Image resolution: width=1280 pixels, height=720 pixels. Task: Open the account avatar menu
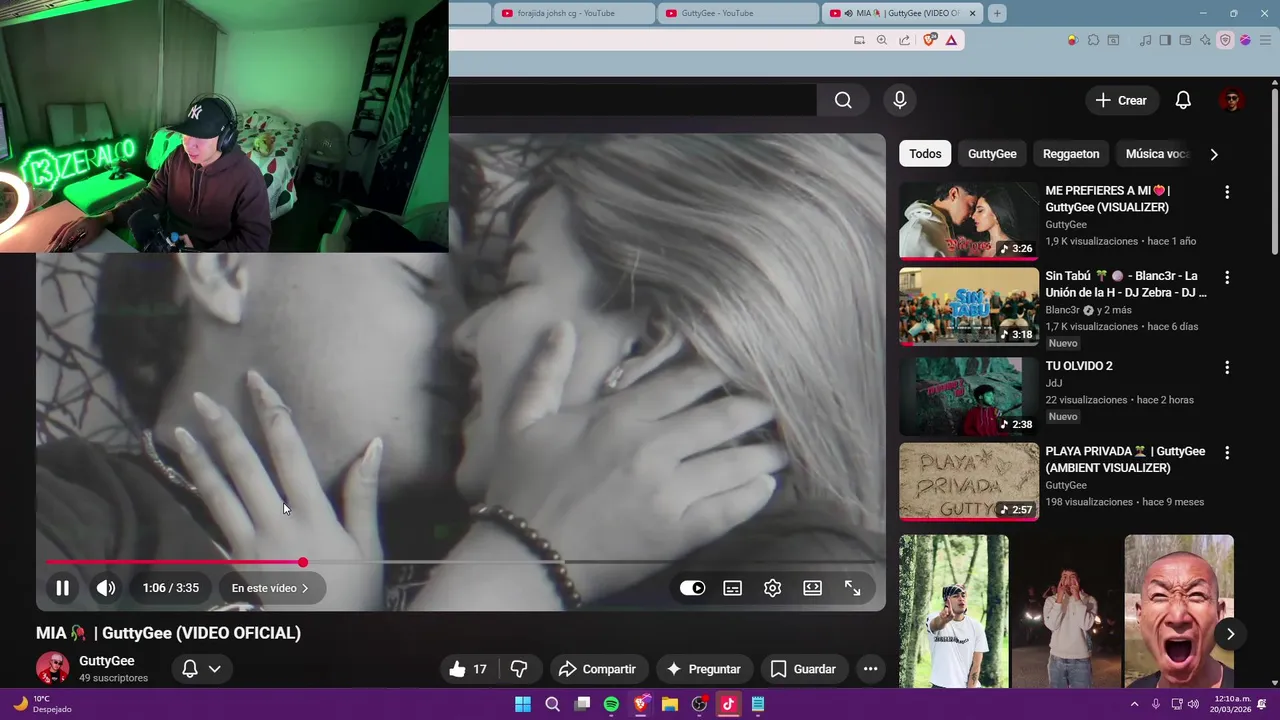tap(1231, 100)
